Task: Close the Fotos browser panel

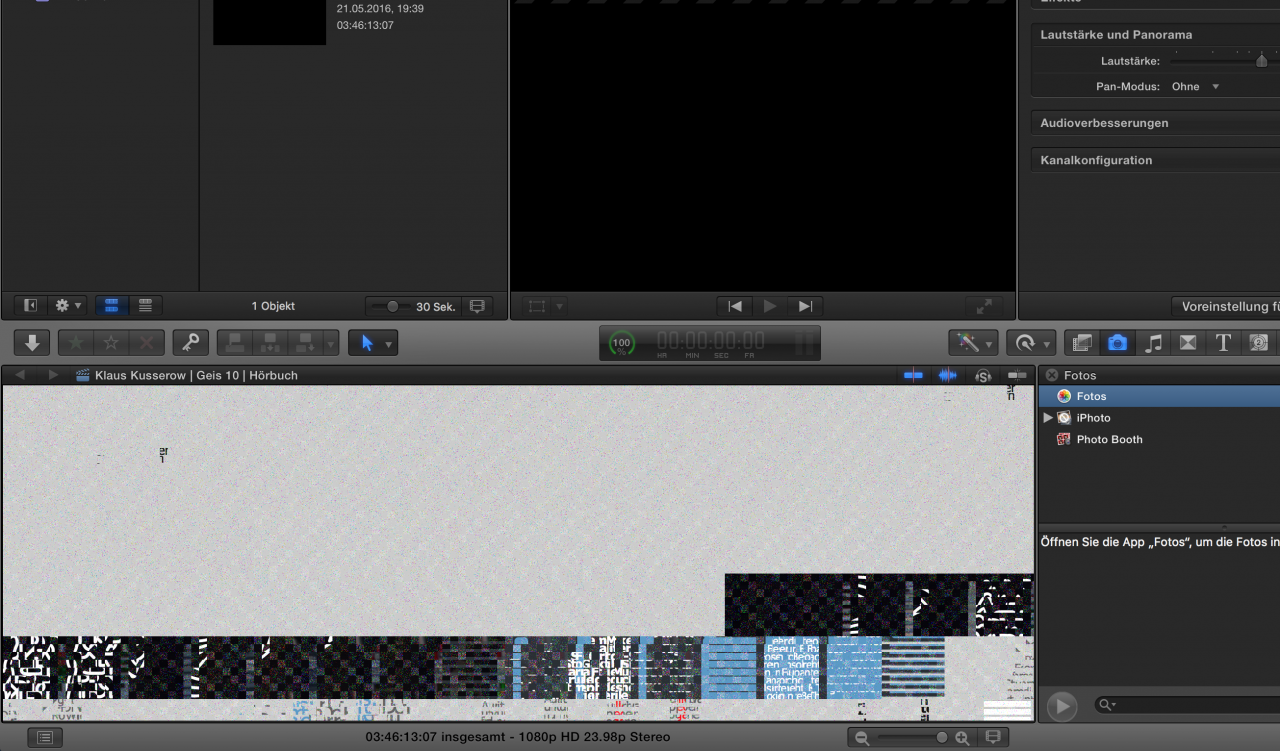Action: 1052,375
